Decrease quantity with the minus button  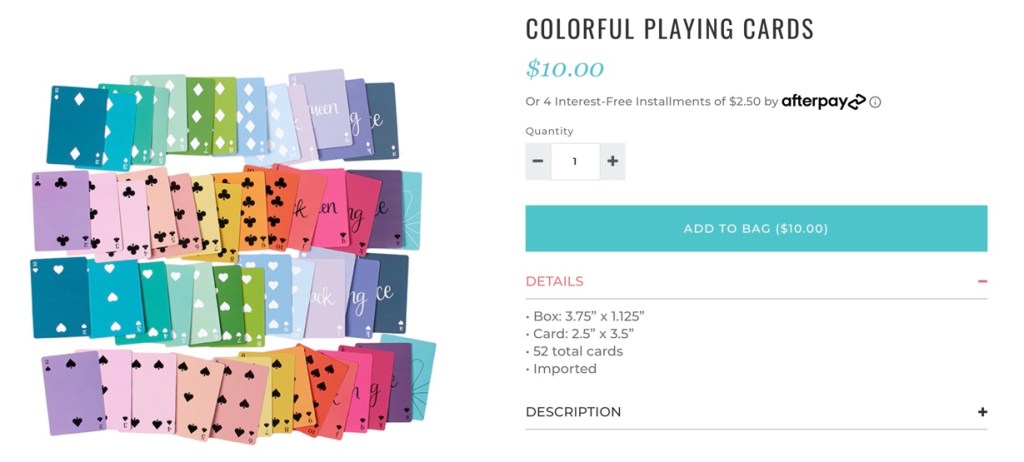click(x=538, y=161)
